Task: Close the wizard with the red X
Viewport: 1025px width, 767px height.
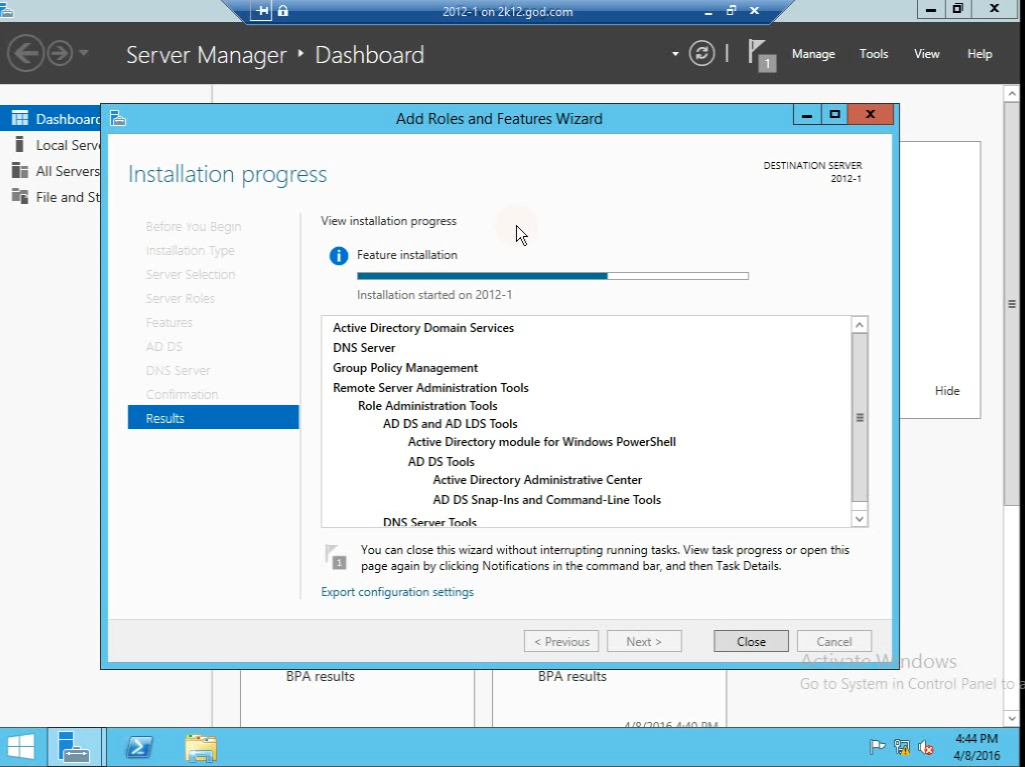Action: point(870,115)
